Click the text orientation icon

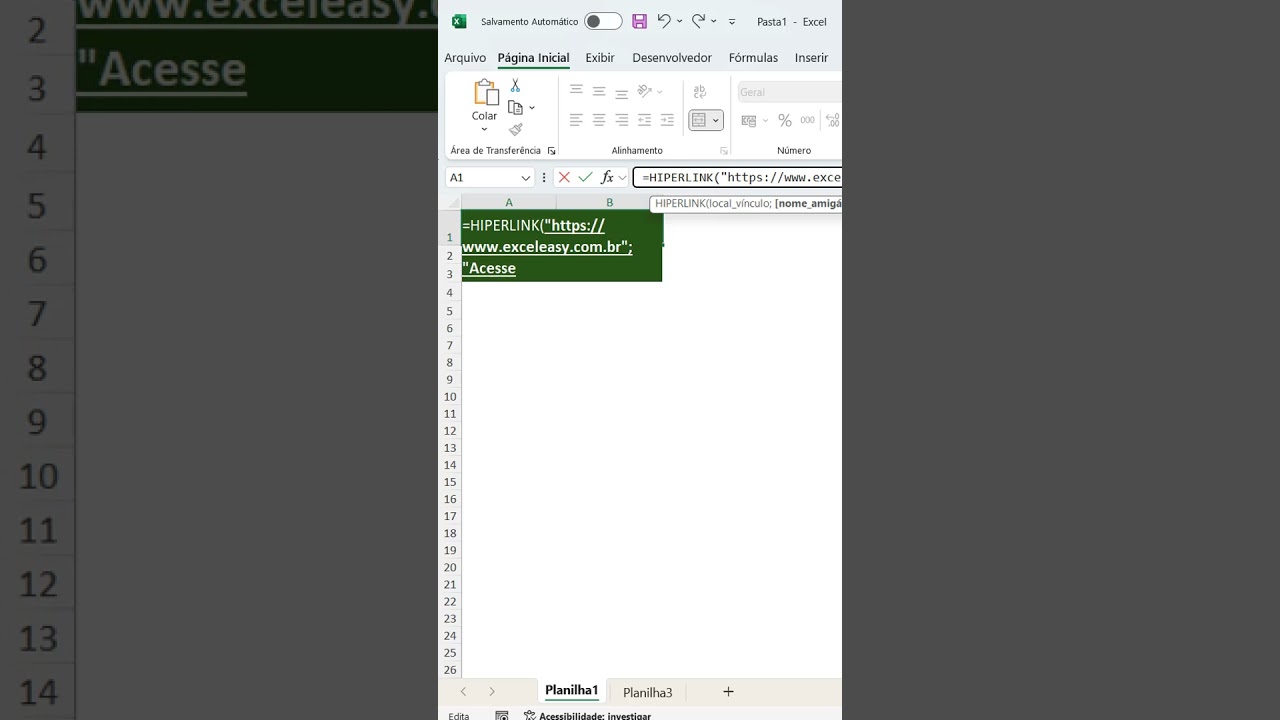(645, 91)
